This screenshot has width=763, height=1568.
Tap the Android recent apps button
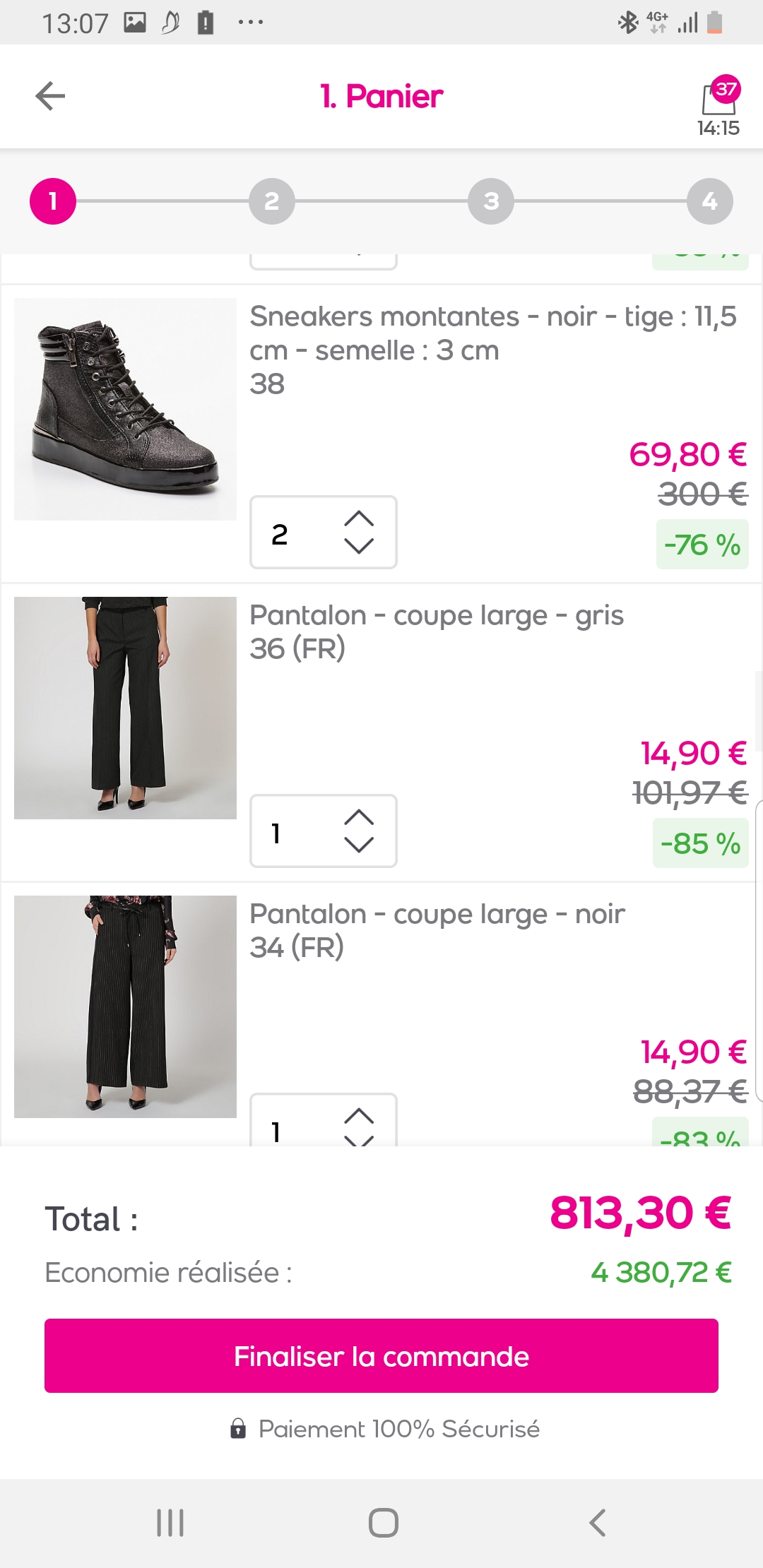[x=170, y=1522]
